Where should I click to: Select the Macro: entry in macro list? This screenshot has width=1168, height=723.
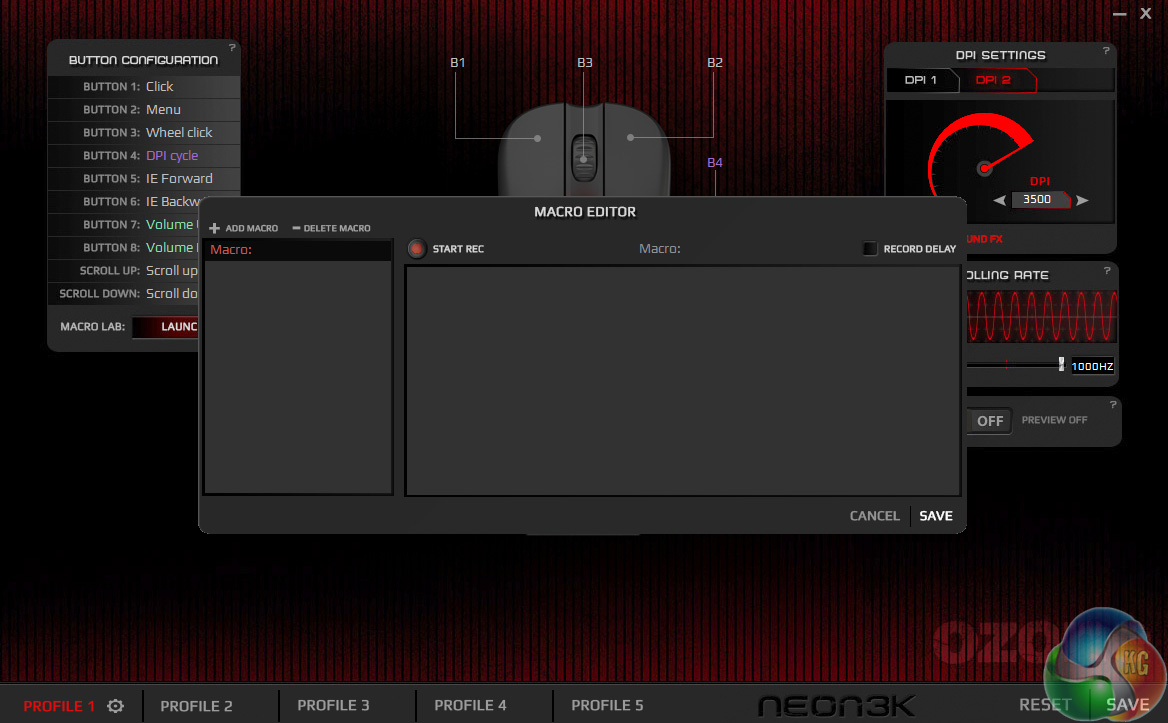tap(298, 249)
